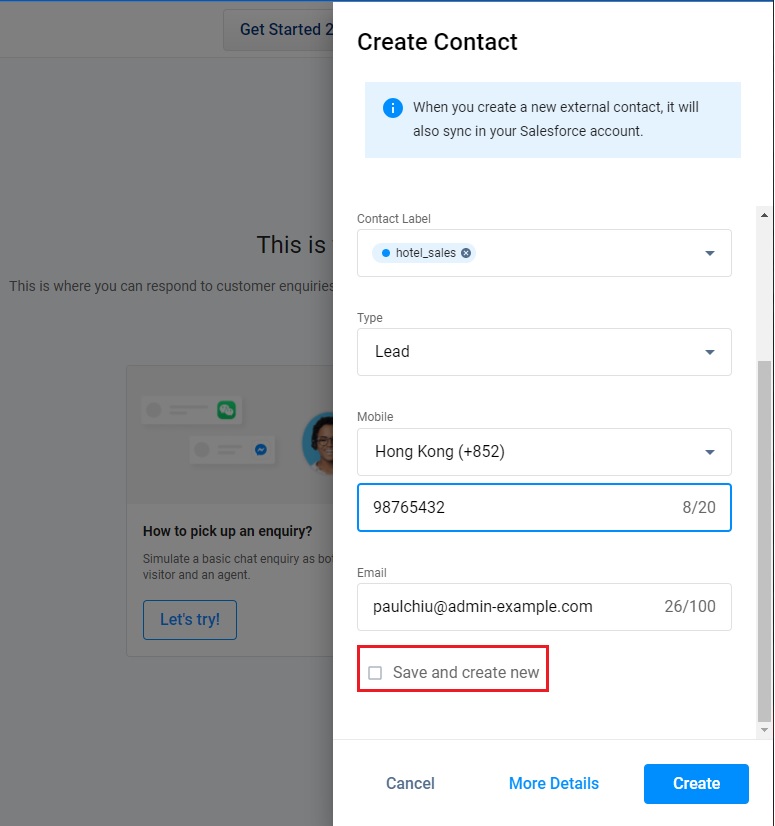Expand the Contact Label dropdown
The image size is (775, 826).
(x=710, y=253)
